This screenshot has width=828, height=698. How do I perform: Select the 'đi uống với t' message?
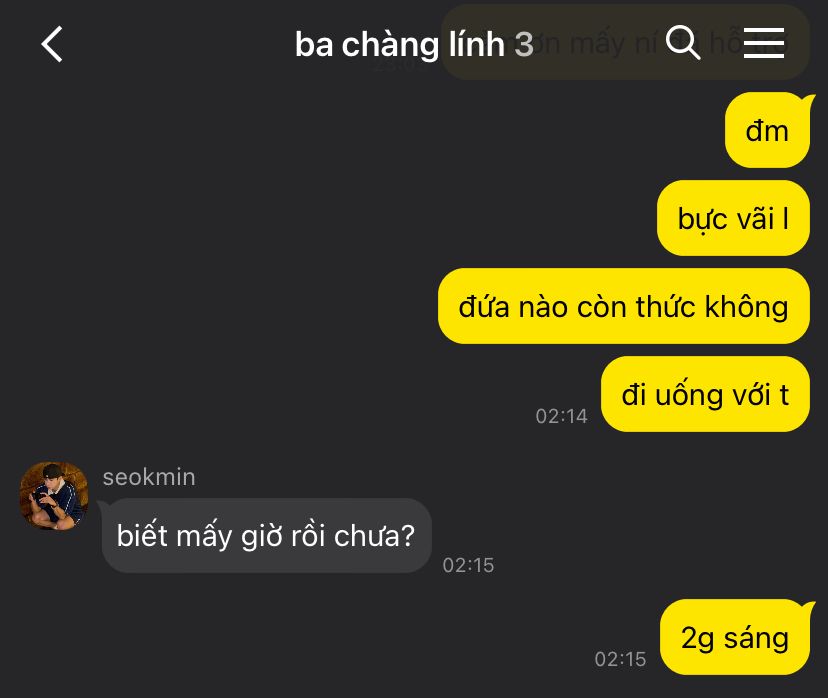pyautogui.click(x=705, y=394)
